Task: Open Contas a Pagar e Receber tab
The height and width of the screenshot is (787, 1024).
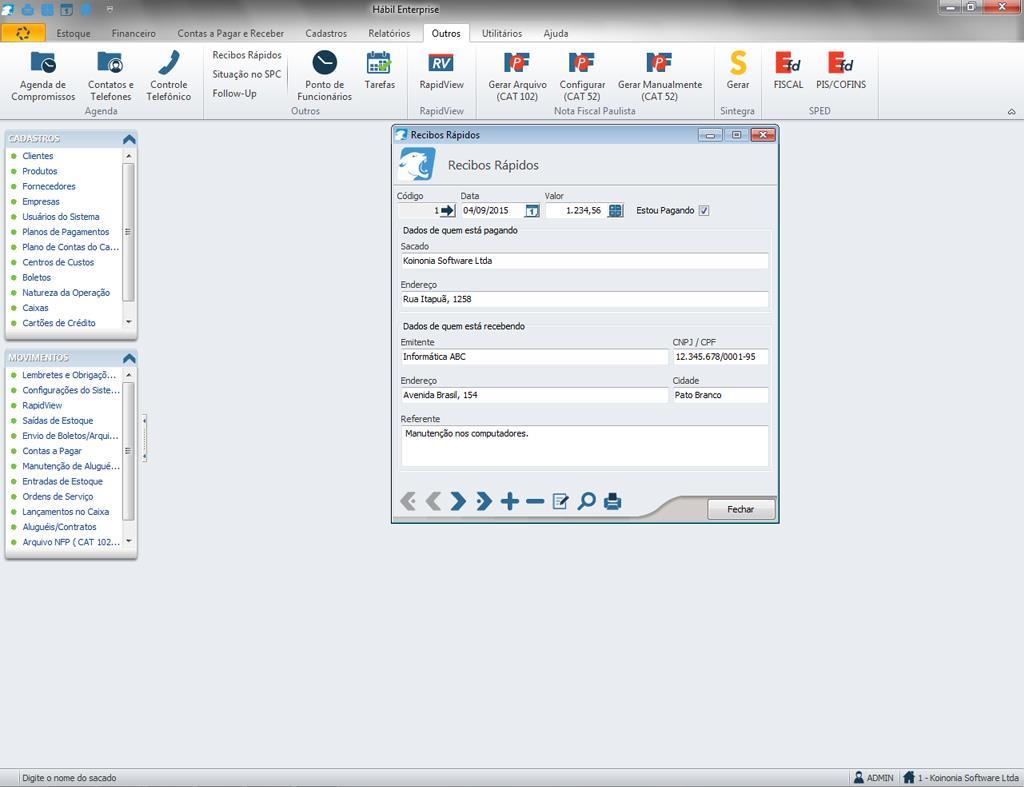Action: click(x=231, y=33)
